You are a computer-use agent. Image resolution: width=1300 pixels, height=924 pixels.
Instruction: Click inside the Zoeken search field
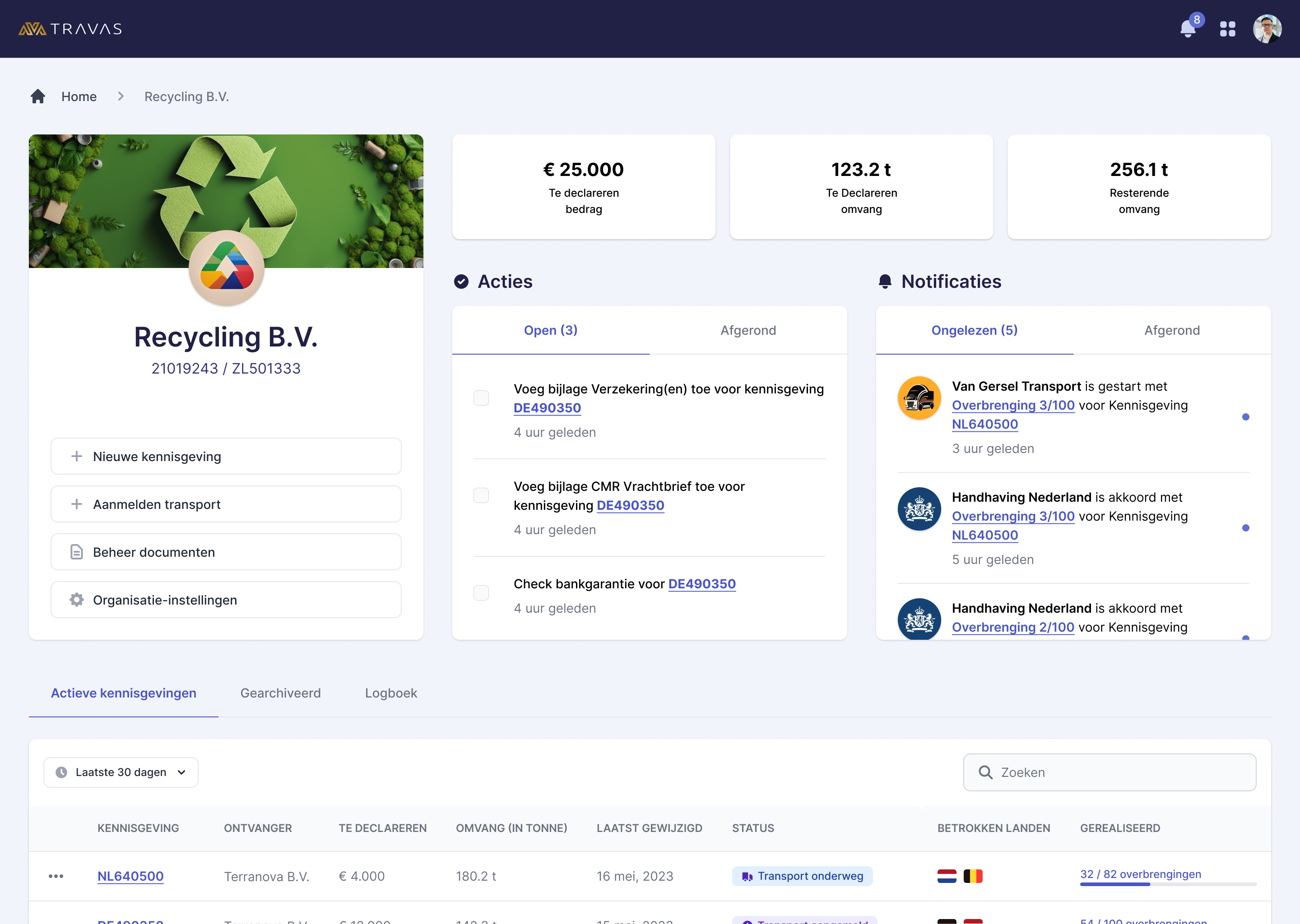(1108, 772)
